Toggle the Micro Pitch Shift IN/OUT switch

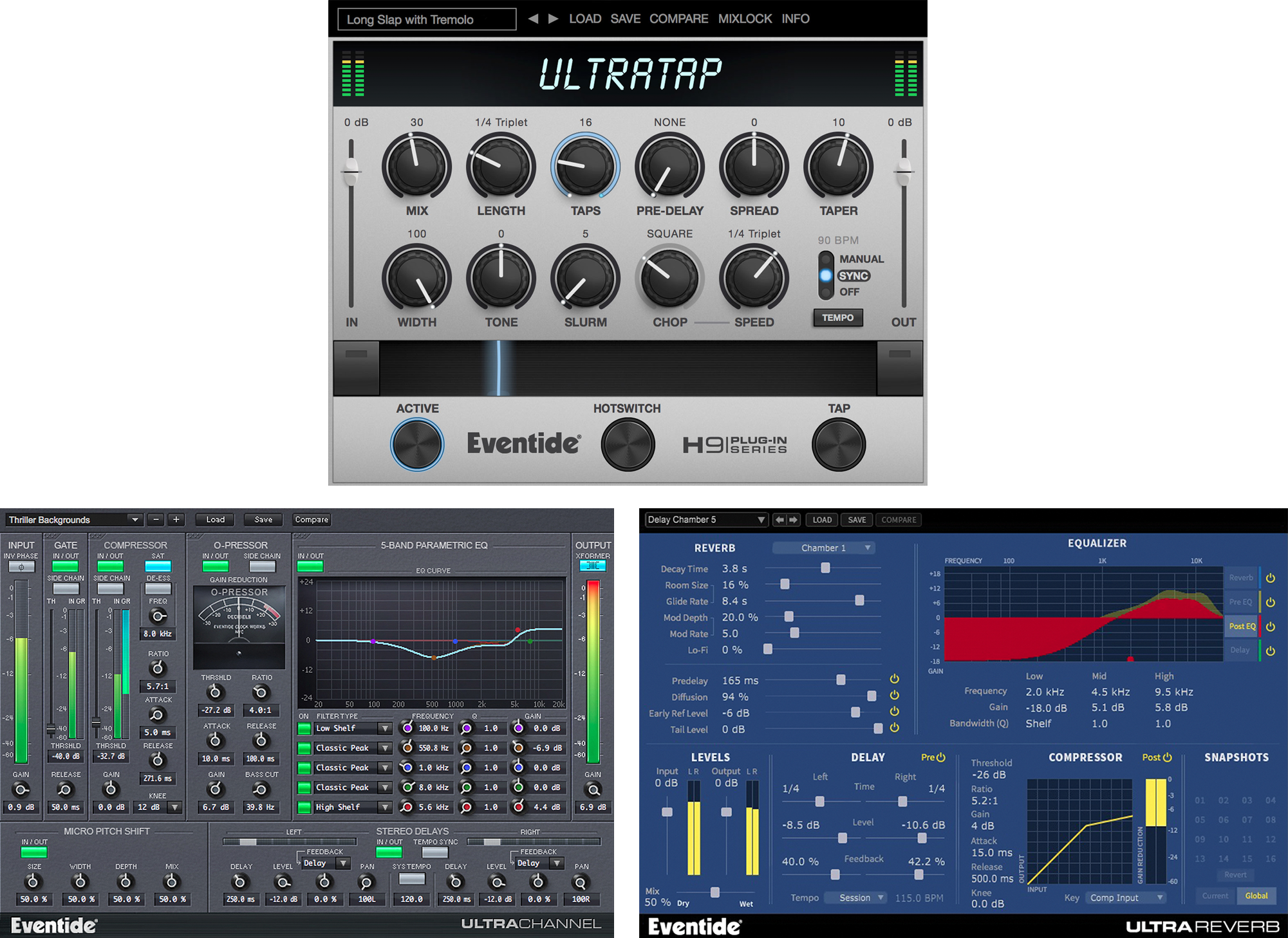(33, 852)
